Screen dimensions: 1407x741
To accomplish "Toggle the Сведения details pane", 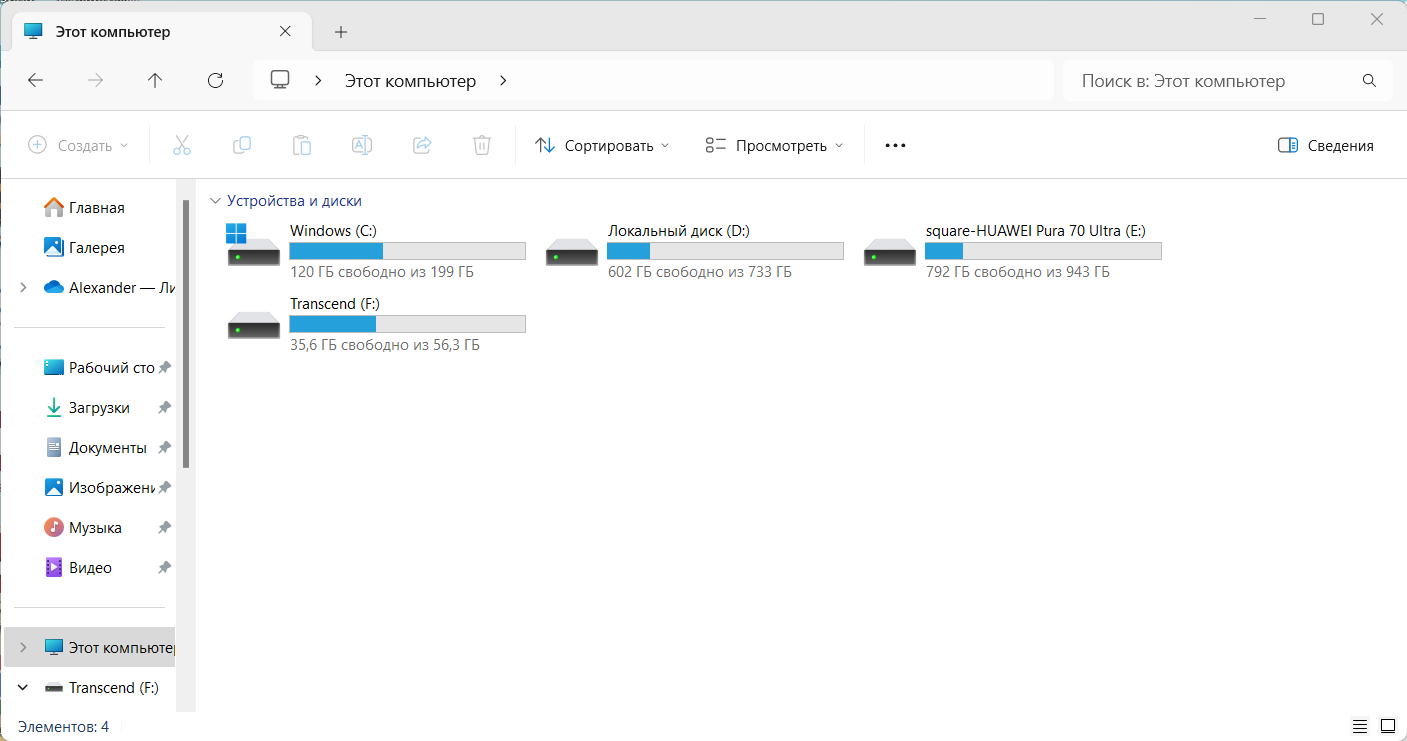I will (x=1325, y=145).
